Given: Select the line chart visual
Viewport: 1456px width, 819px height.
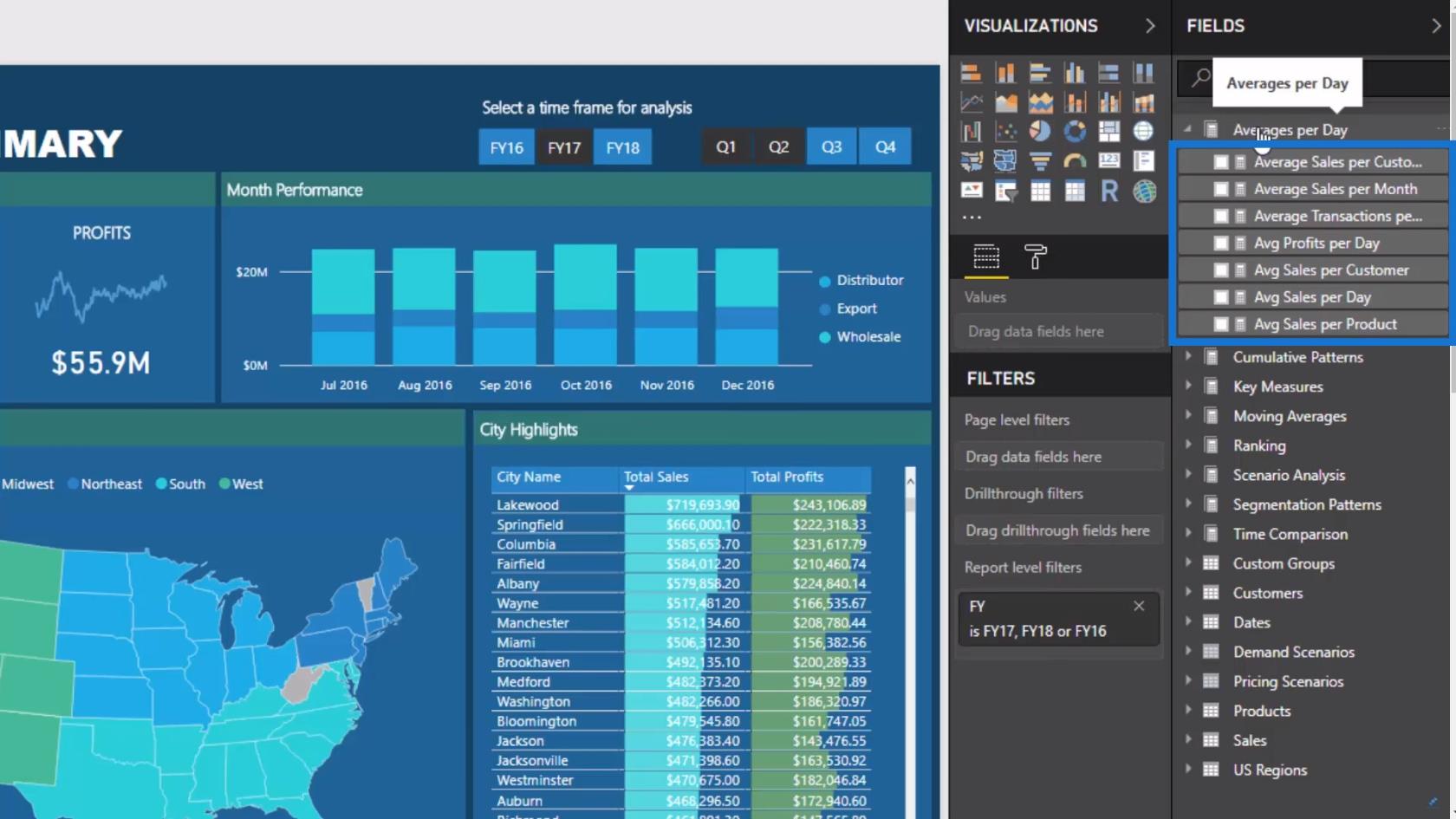Looking at the screenshot, I should [x=972, y=102].
